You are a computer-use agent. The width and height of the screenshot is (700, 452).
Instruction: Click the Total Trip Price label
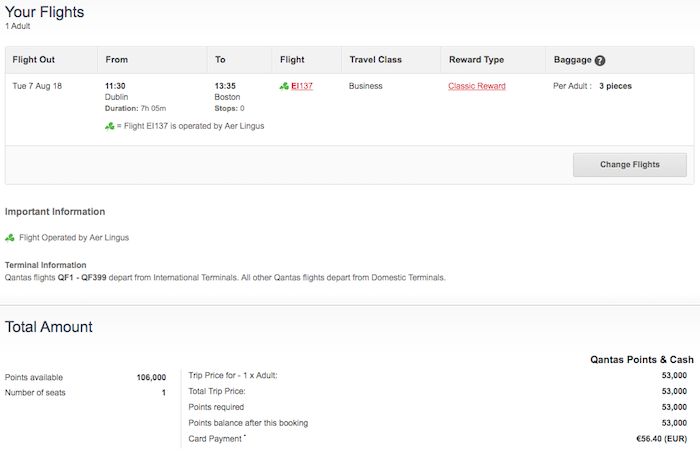point(217,391)
